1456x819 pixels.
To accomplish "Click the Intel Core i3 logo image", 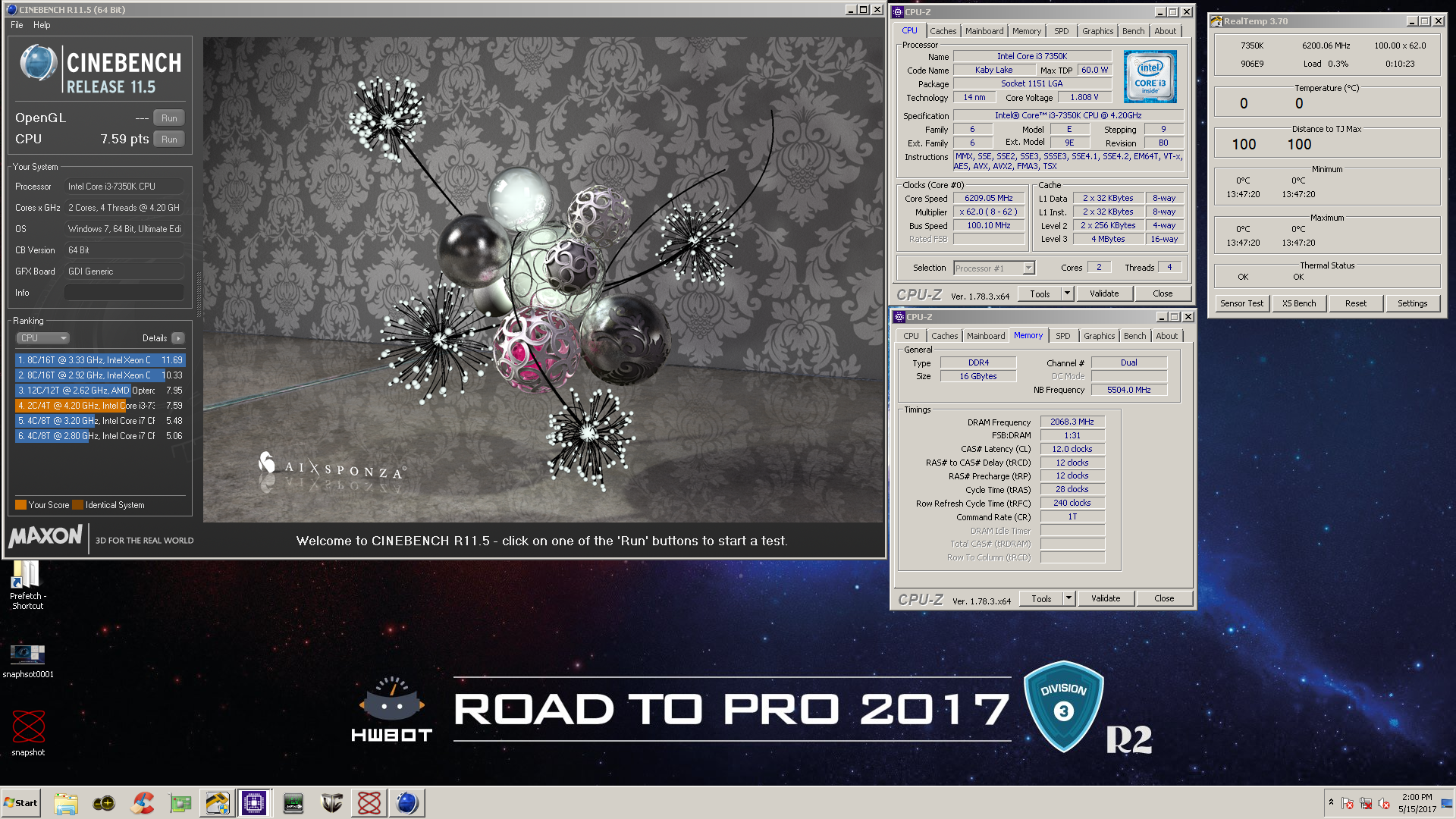I will 1150,77.
